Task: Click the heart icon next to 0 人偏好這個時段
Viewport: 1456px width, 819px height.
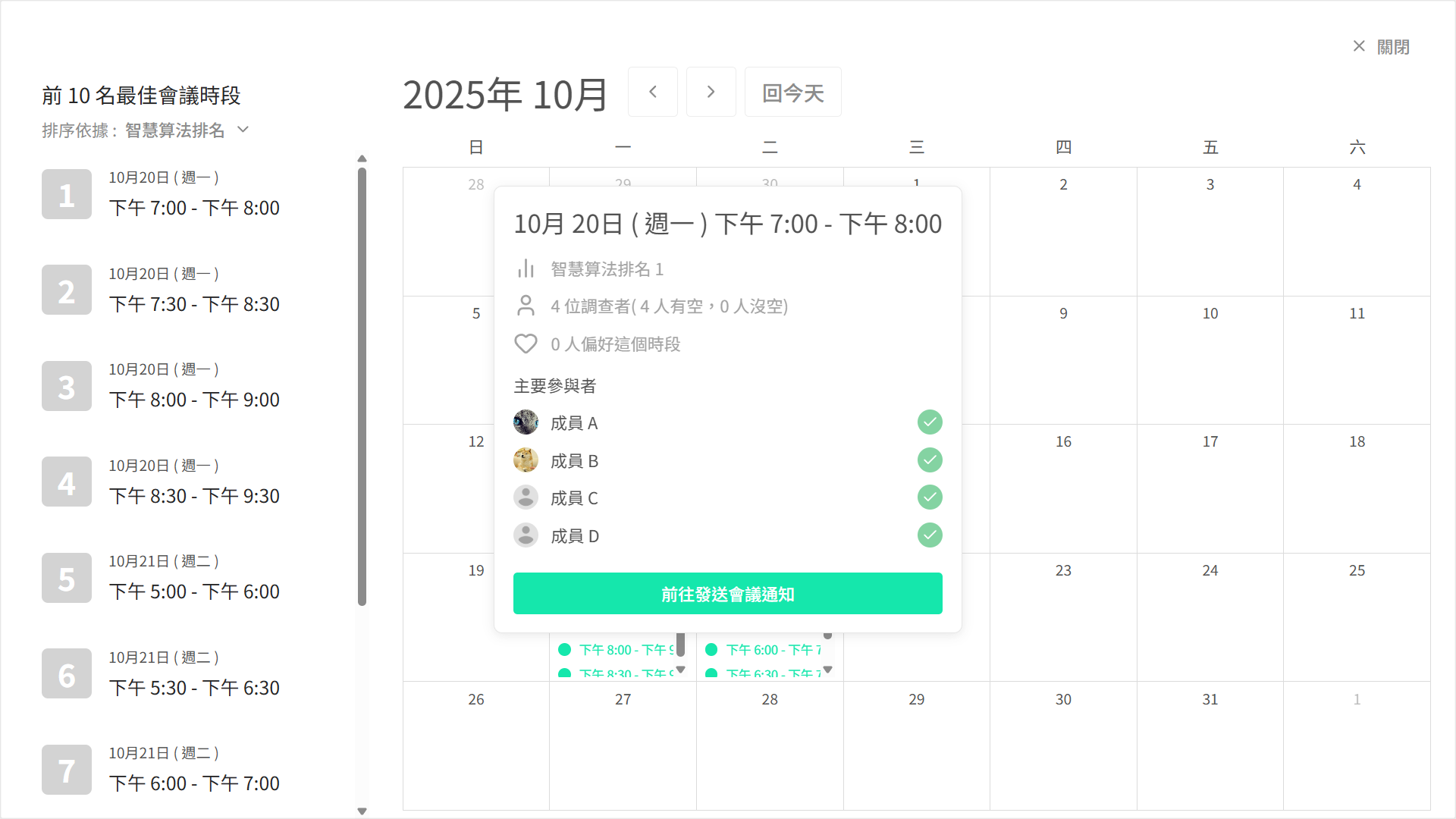Action: (526, 344)
